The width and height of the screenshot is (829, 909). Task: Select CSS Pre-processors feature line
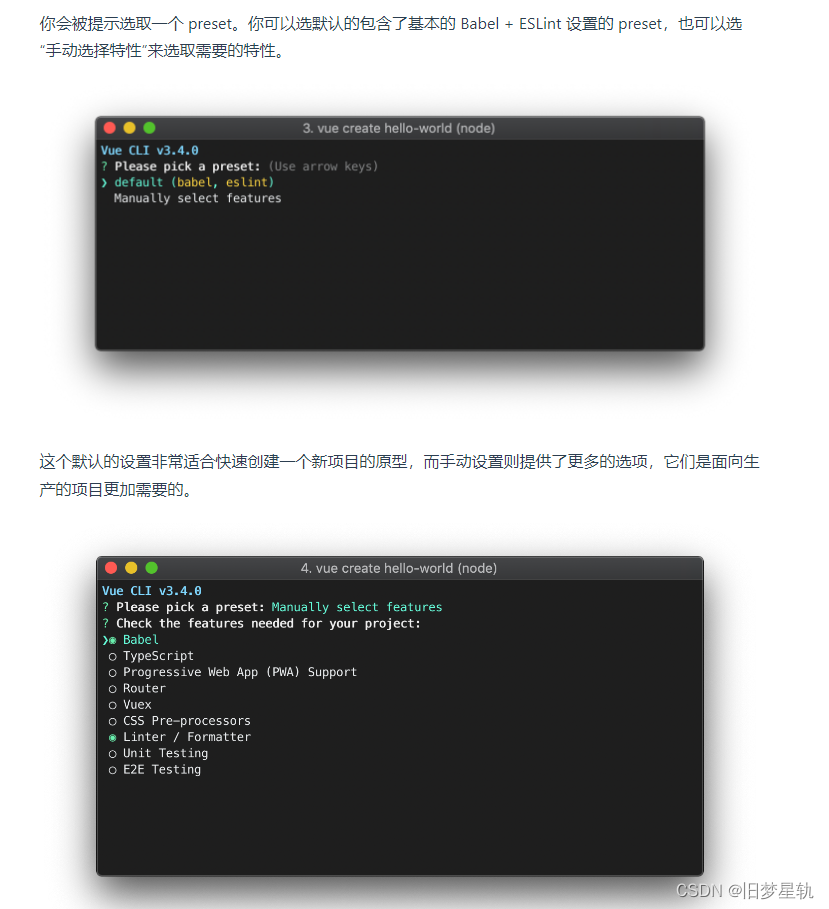187,721
